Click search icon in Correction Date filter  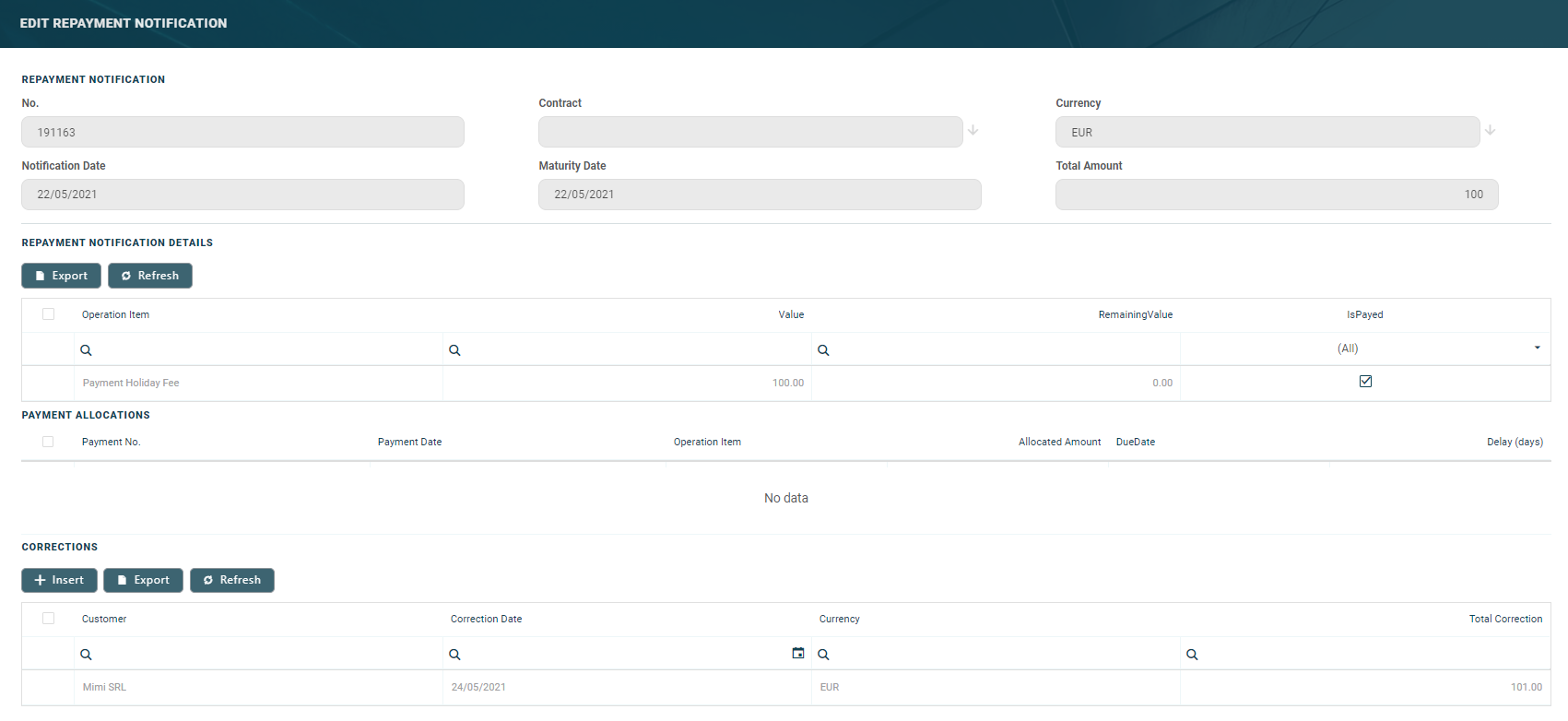click(454, 655)
